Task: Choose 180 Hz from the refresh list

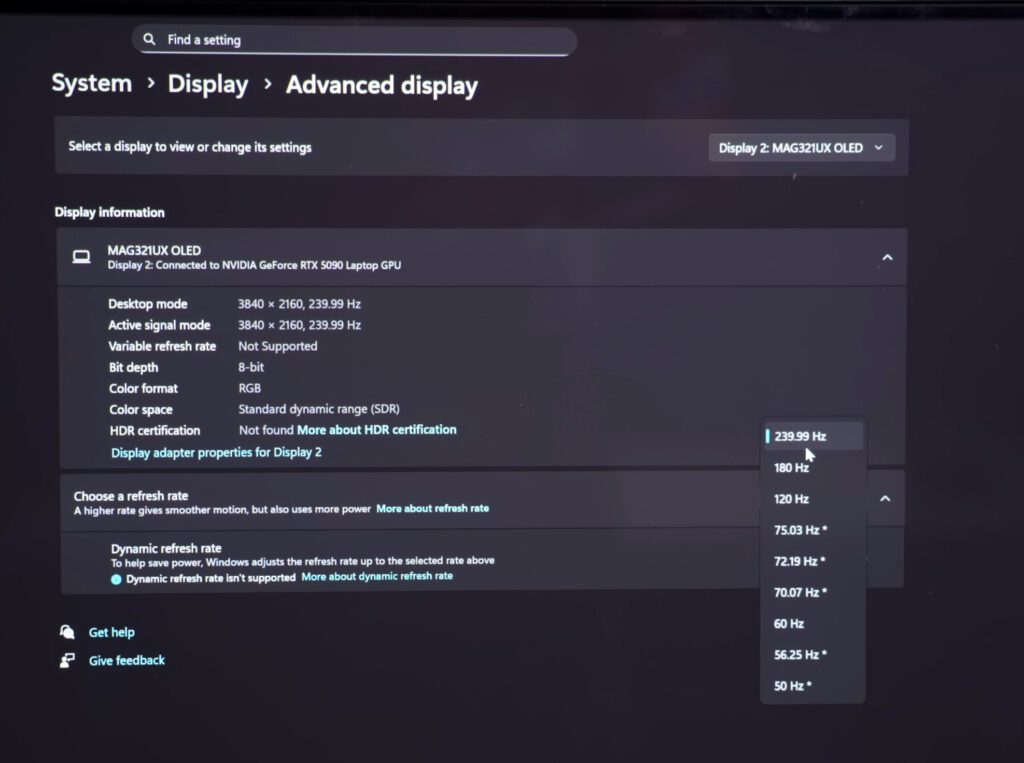Action: (791, 467)
